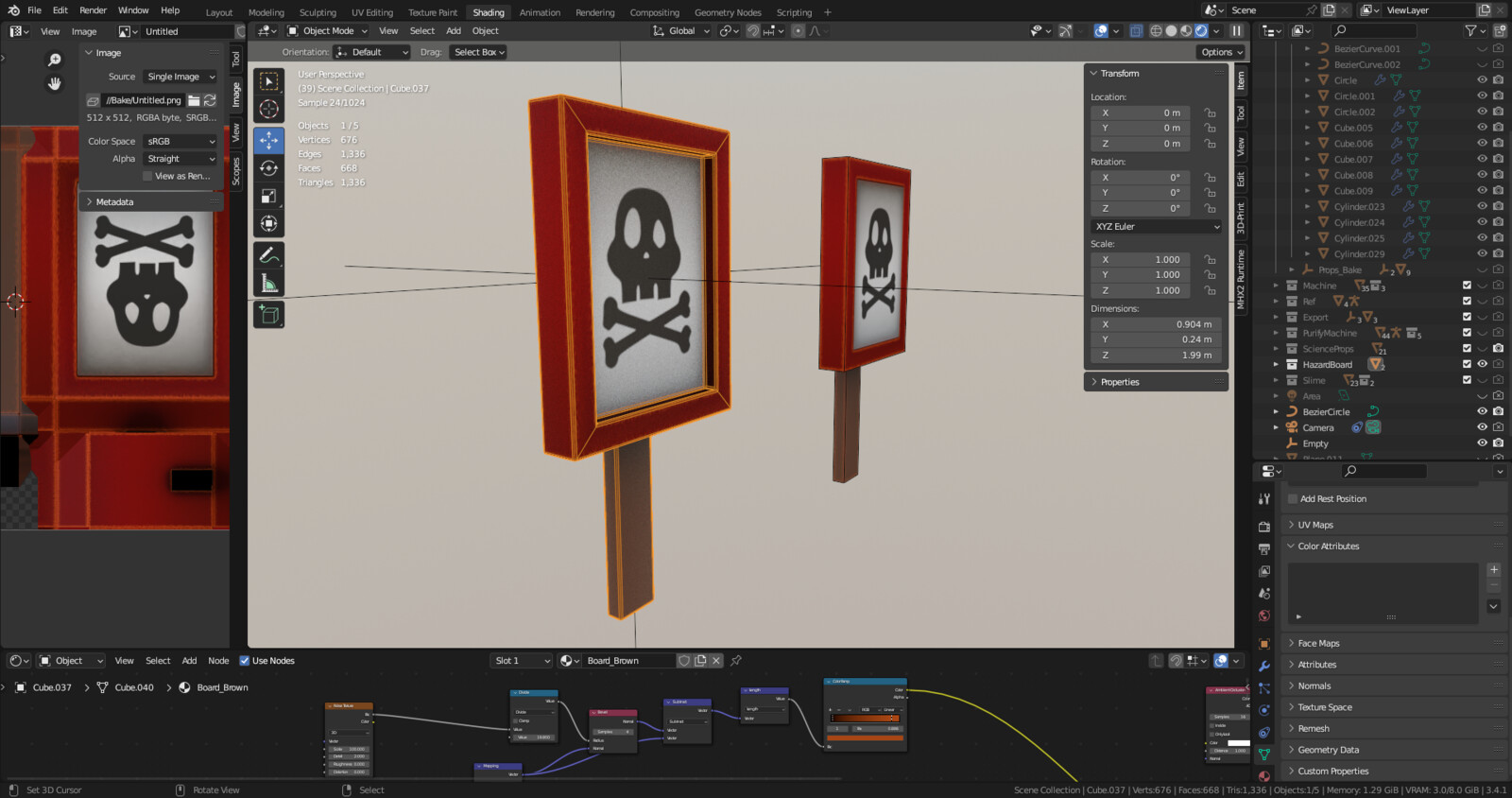Open the Modifier properties wrench tab
The image size is (1512, 798).
pyautogui.click(x=1264, y=666)
